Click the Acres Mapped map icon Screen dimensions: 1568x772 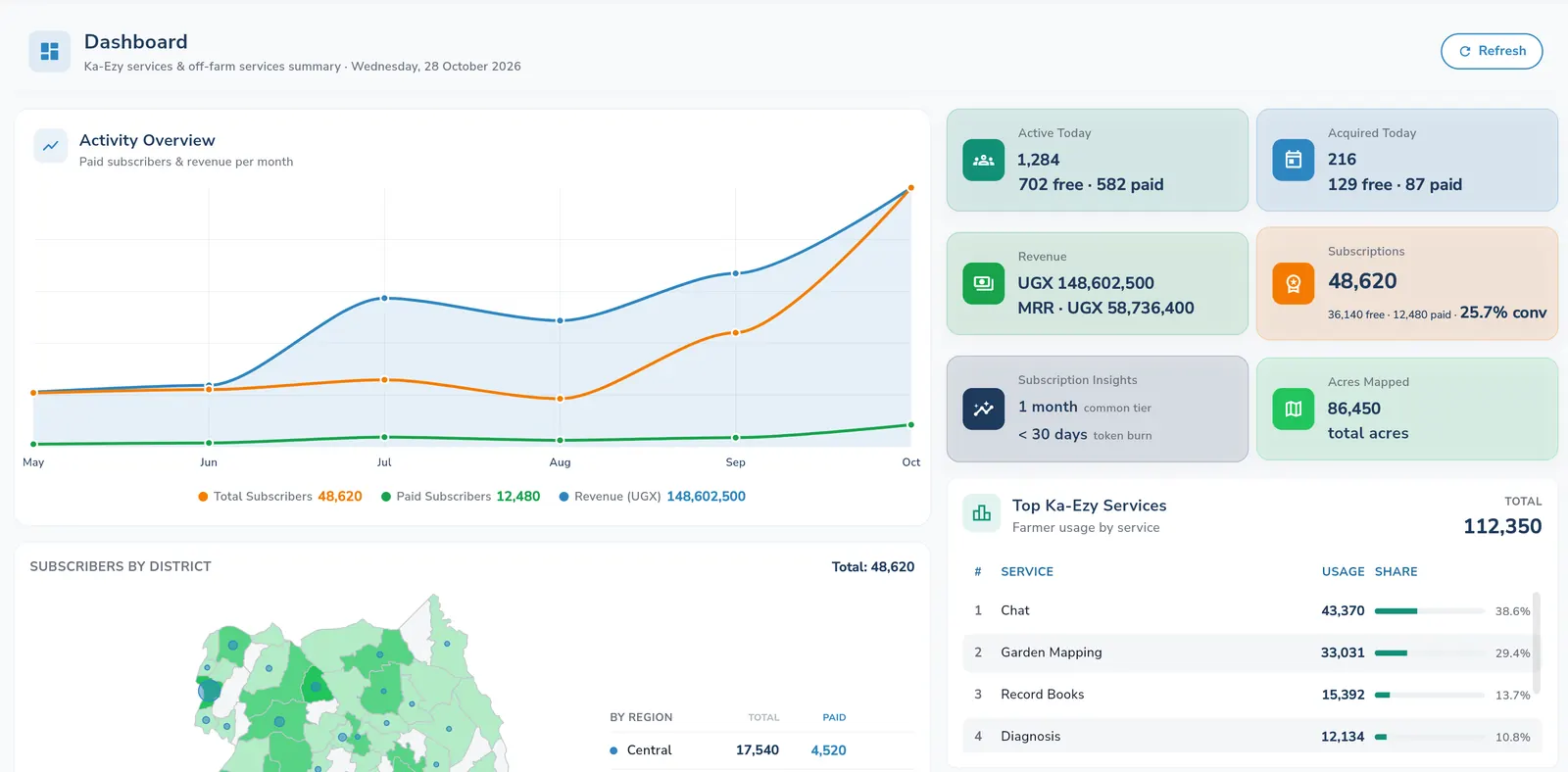pos(1293,409)
